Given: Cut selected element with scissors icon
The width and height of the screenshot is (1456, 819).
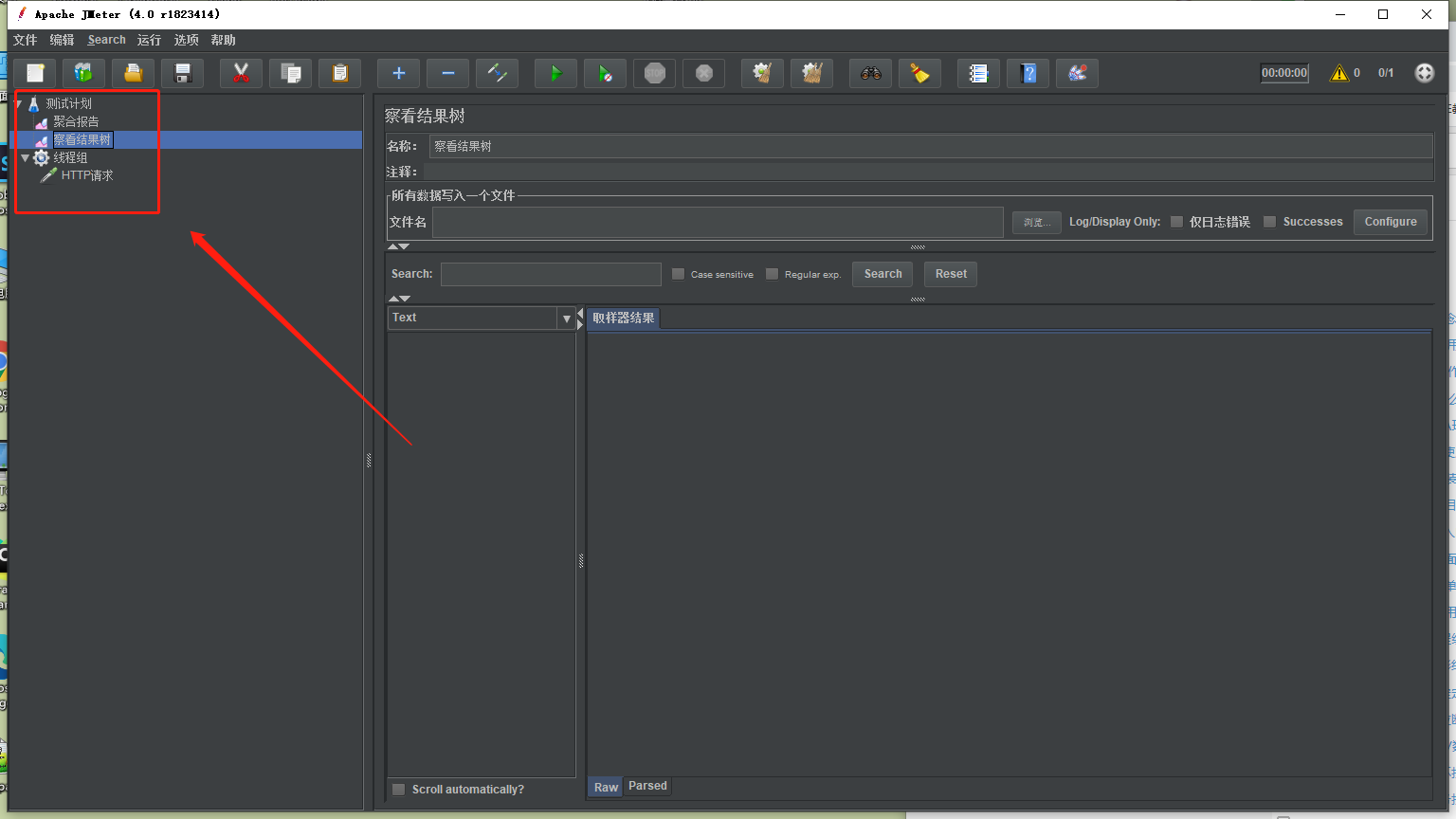Looking at the screenshot, I should [x=241, y=73].
